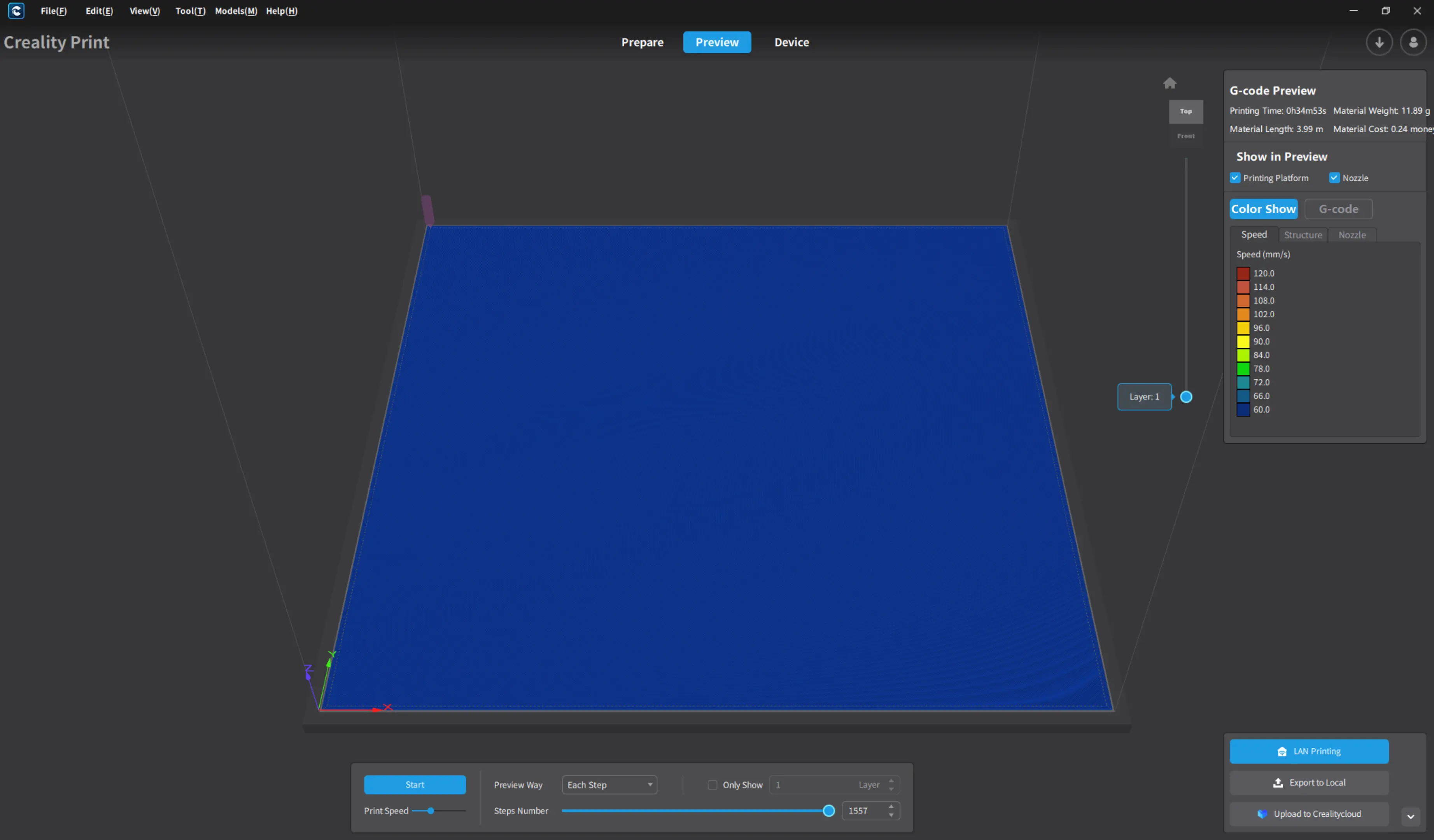Click the vertical layer slider handle
Screen dimensions: 1434x840
[x=1186, y=397]
